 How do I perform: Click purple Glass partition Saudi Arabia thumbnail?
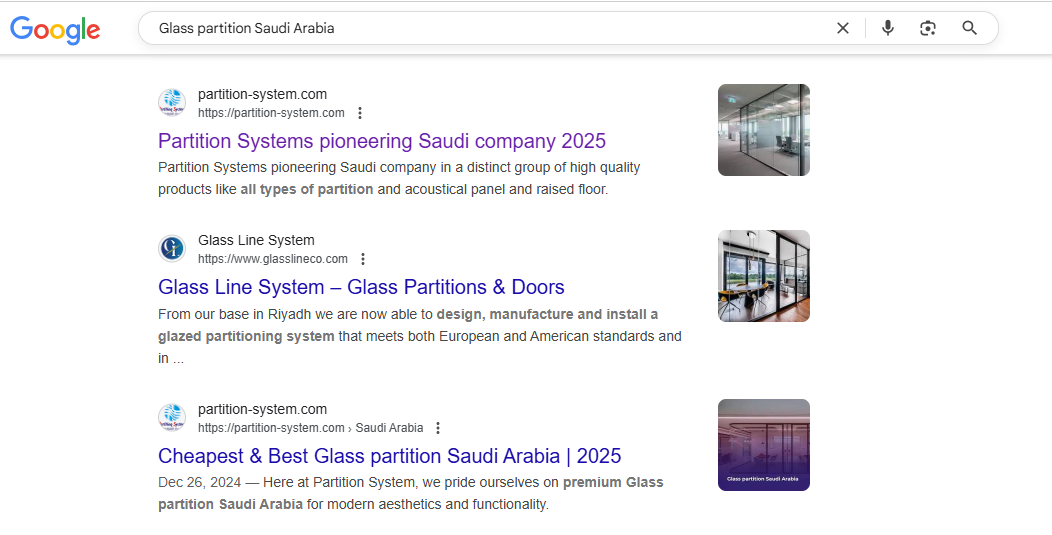764,445
